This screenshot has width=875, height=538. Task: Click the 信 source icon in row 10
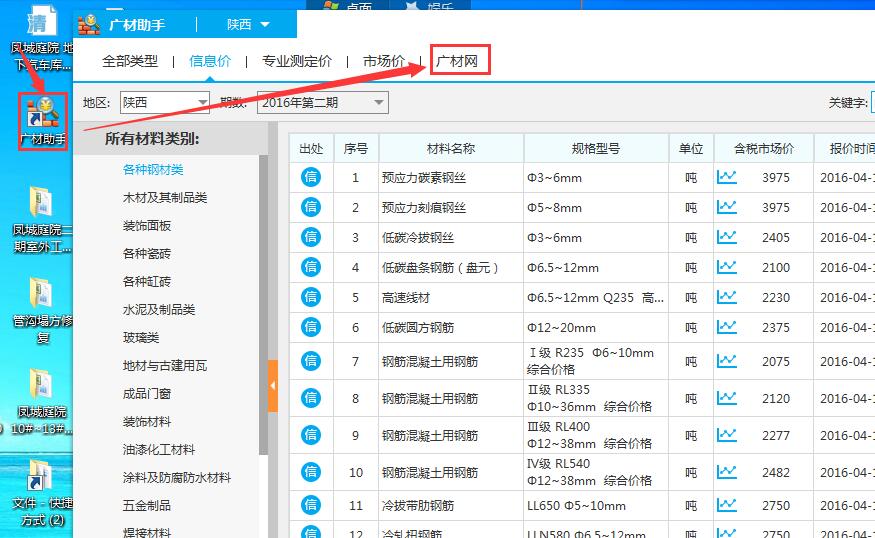(311, 472)
